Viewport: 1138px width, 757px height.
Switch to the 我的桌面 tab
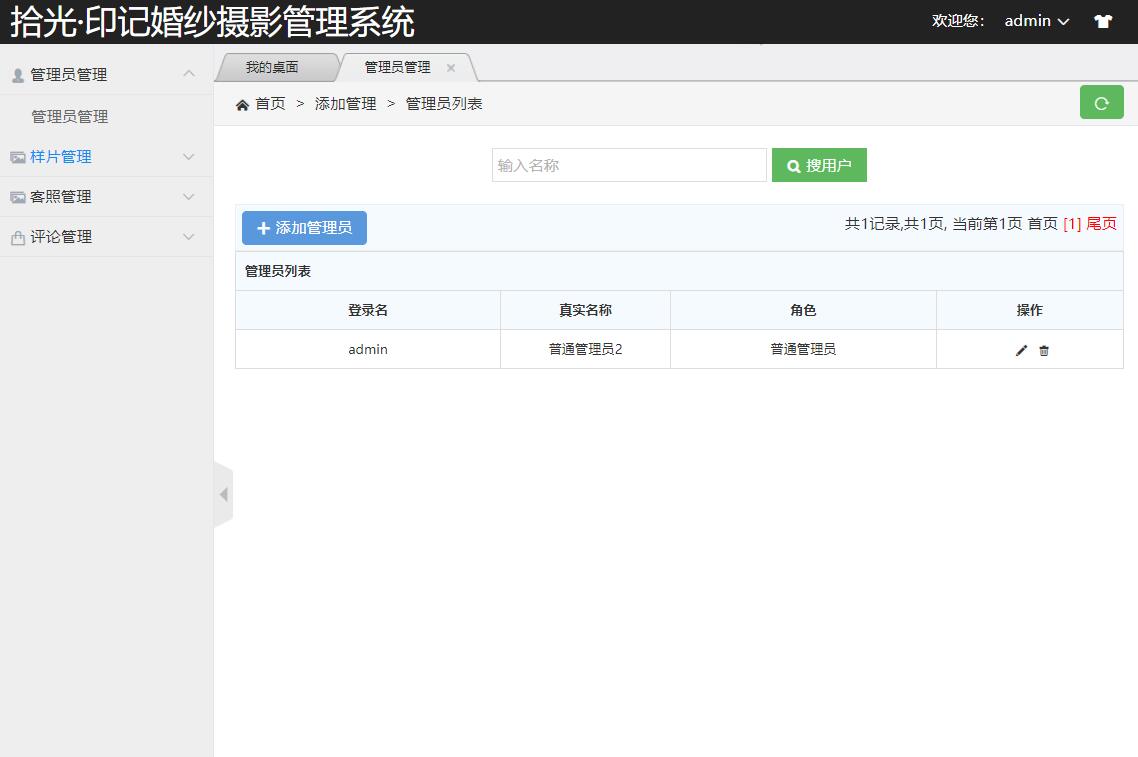[x=272, y=67]
